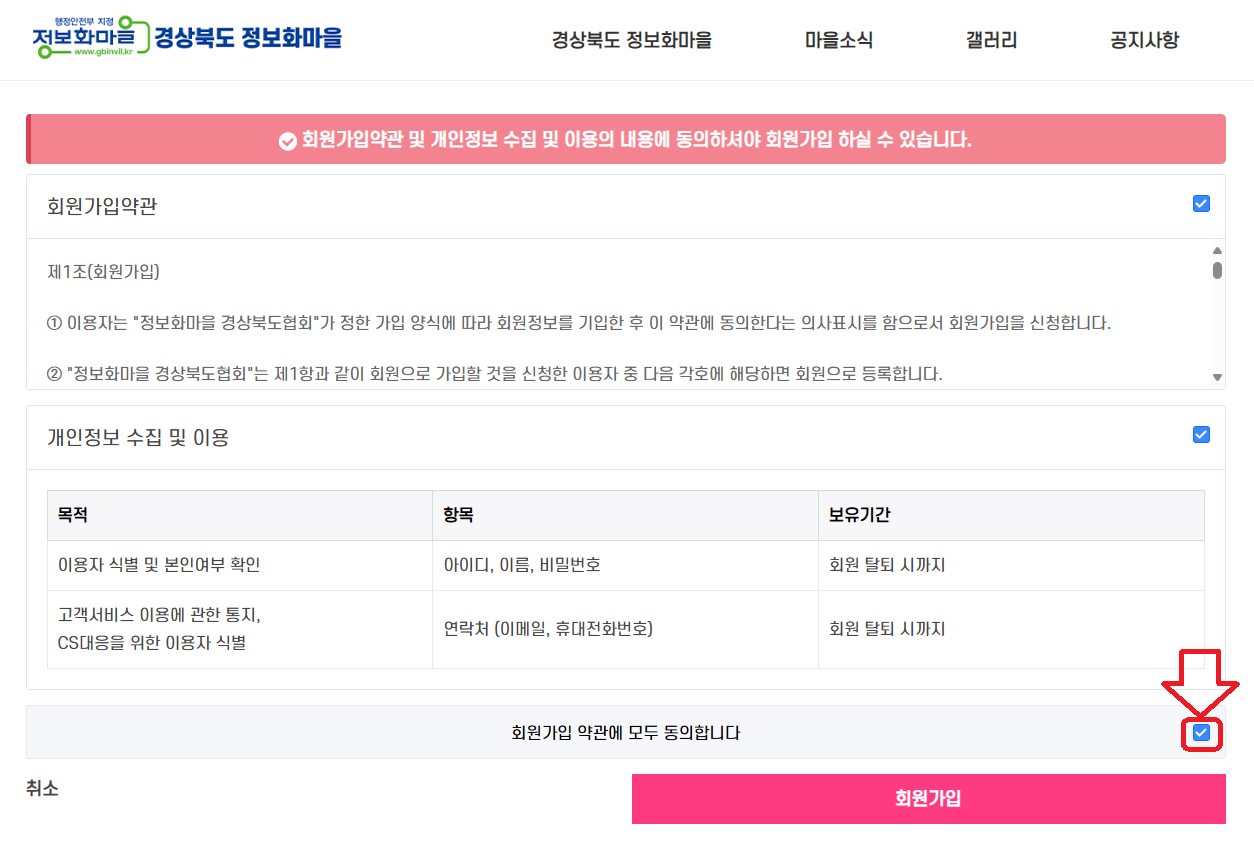This screenshot has width=1254, height=868.
Task: Click the 취소 link
Action: point(42,789)
